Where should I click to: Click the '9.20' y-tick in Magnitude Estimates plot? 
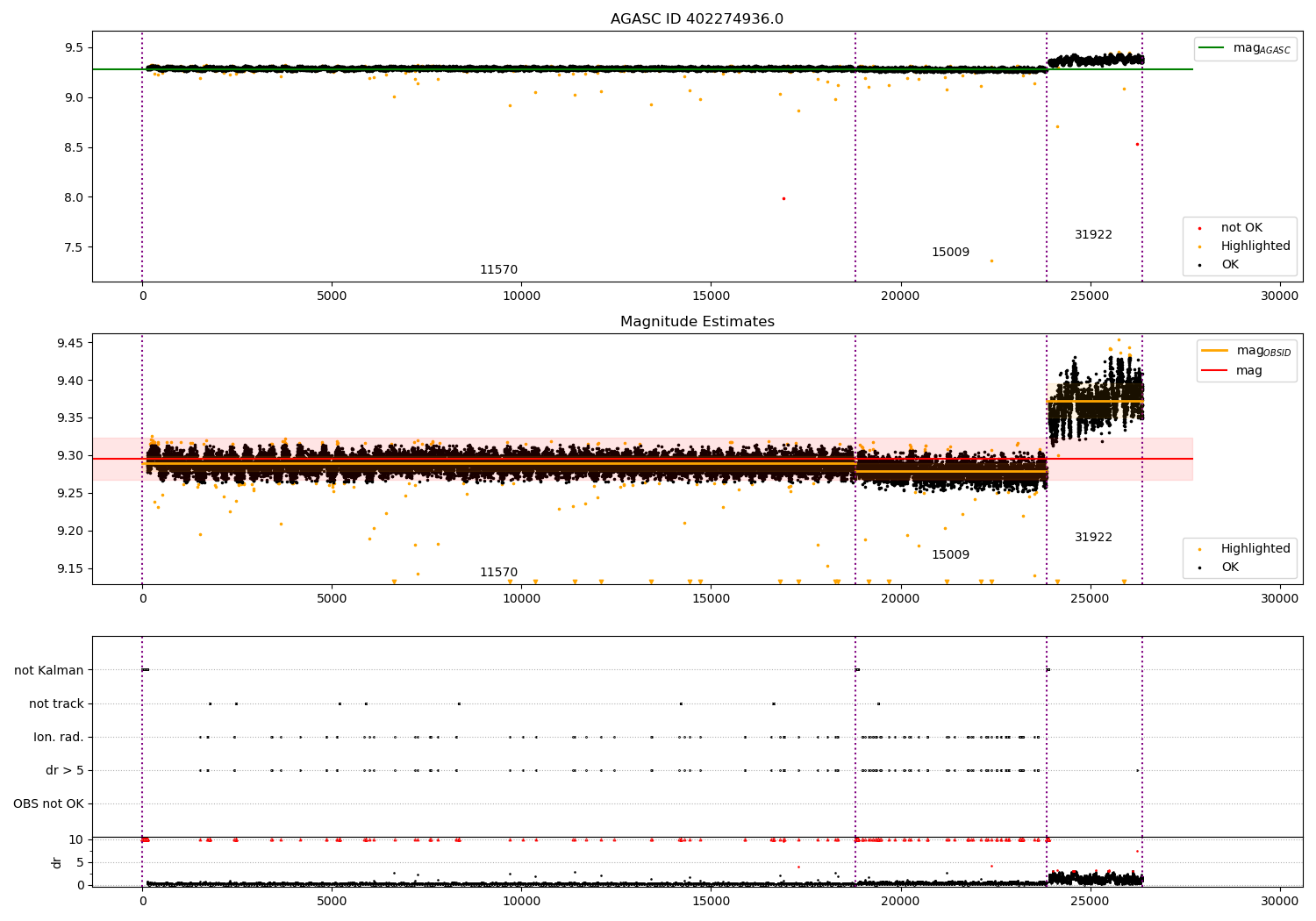click(x=70, y=531)
